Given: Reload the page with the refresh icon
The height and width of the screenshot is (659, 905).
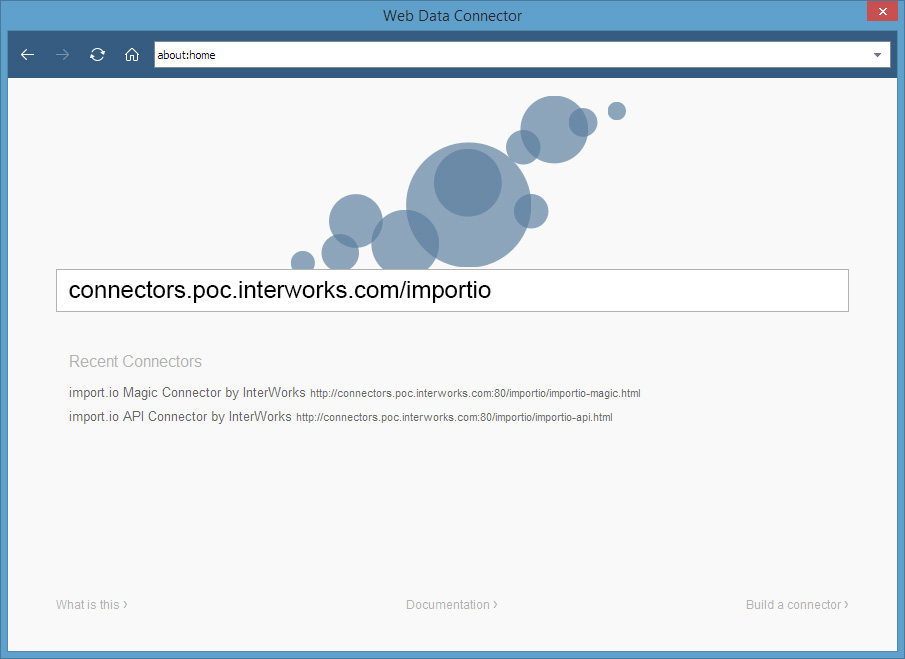Looking at the screenshot, I should 97,55.
